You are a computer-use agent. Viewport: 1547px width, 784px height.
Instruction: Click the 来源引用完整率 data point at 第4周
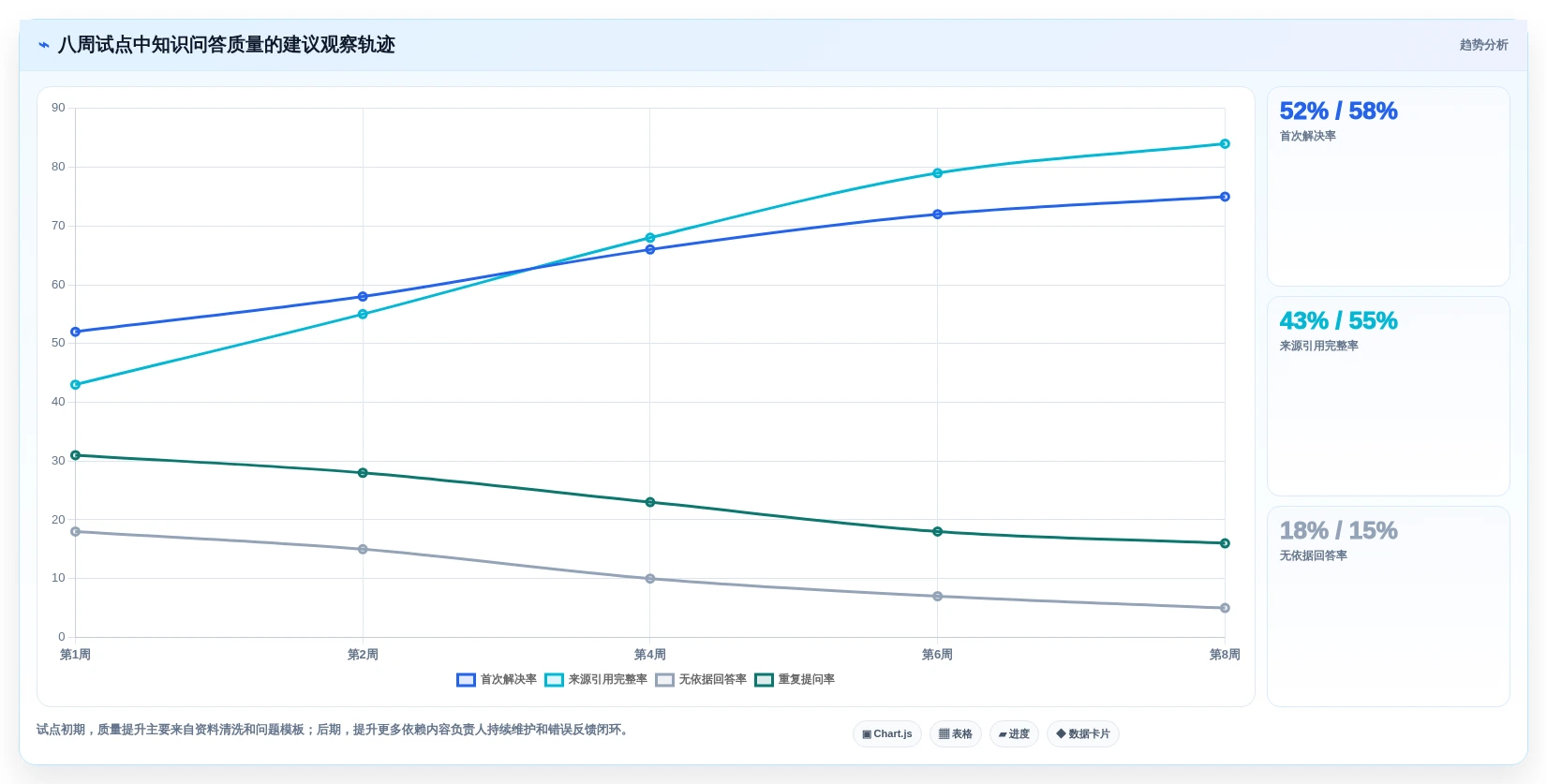[650, 238]
